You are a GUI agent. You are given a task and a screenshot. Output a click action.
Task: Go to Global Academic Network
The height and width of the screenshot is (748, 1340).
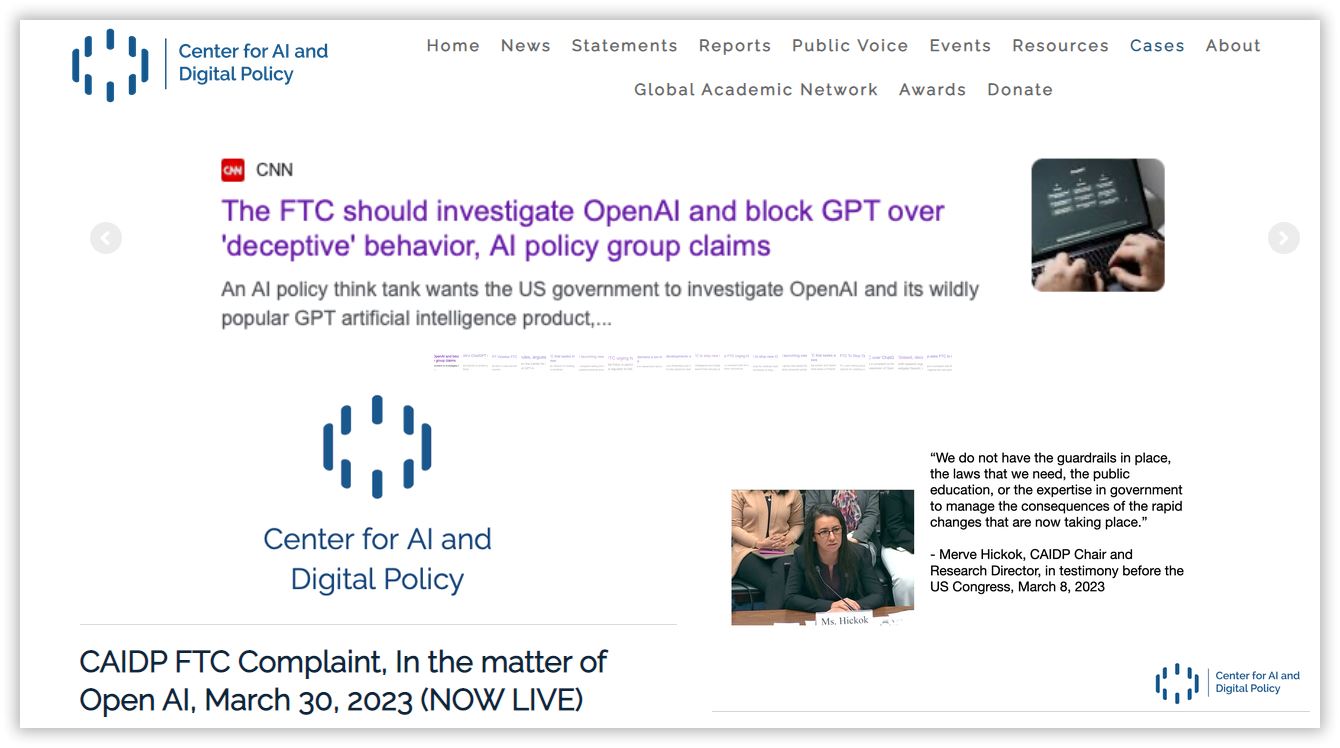coord(756,90)
